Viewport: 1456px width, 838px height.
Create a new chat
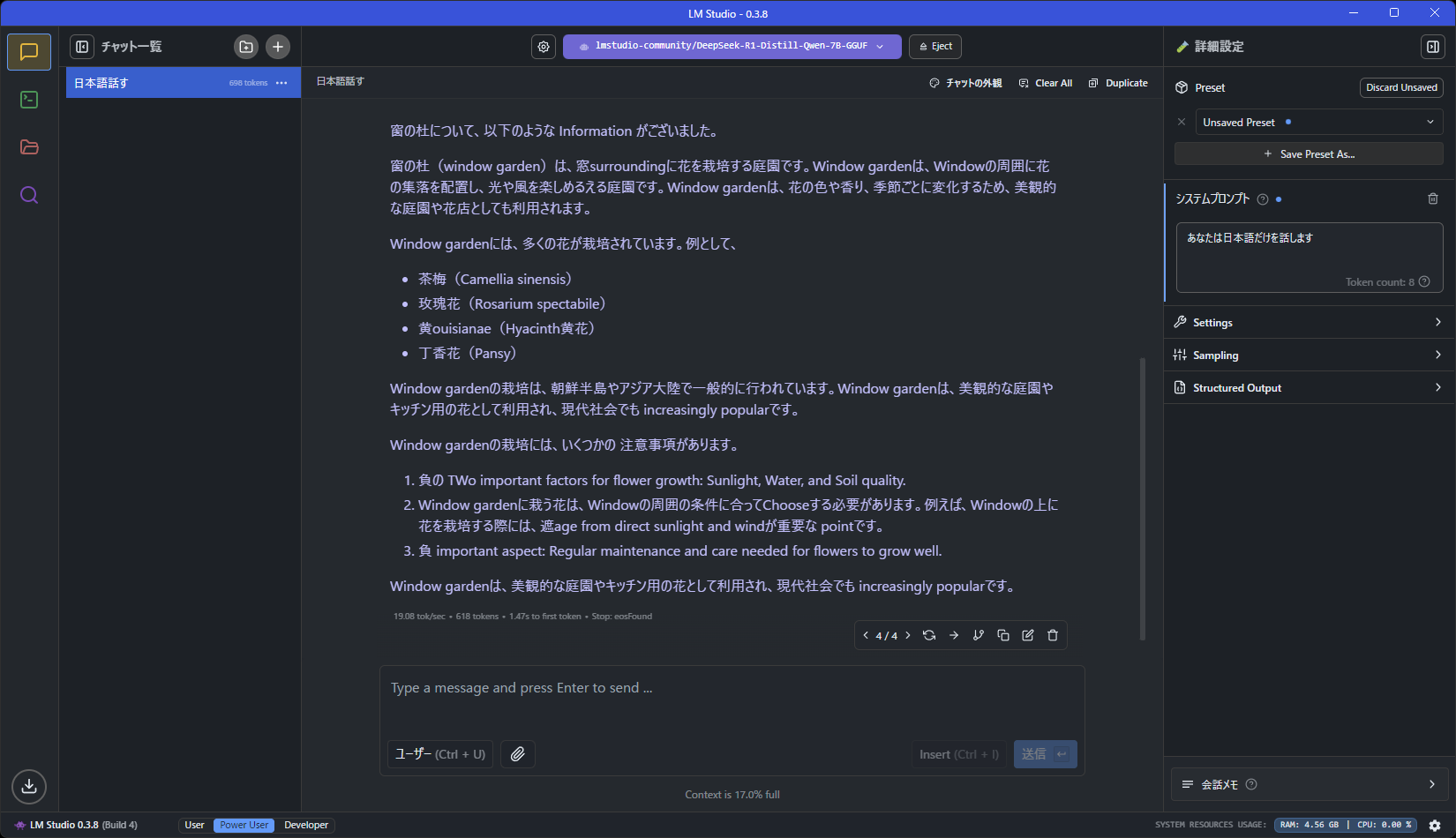277,46
